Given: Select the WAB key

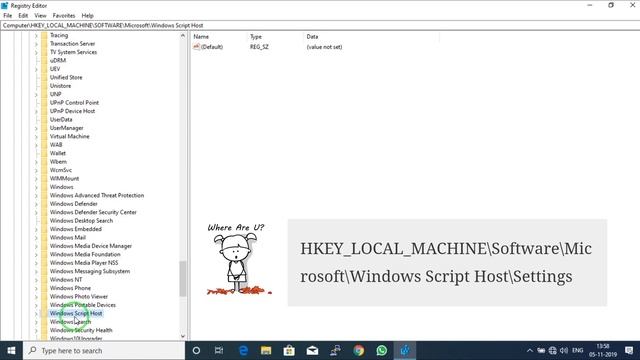Looking at the screenshot, I should pos(56,145).
